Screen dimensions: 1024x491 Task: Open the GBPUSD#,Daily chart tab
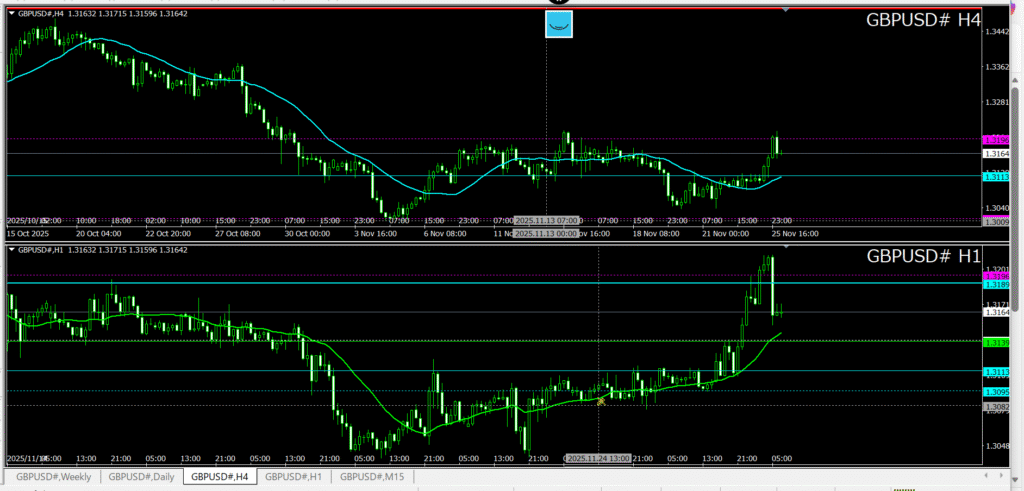click(141, 477)
